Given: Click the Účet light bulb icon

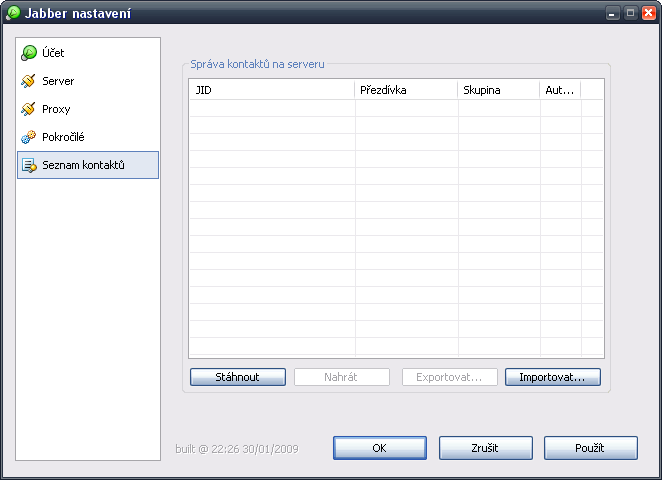Looking at the screenshot, I should point(29,53).
